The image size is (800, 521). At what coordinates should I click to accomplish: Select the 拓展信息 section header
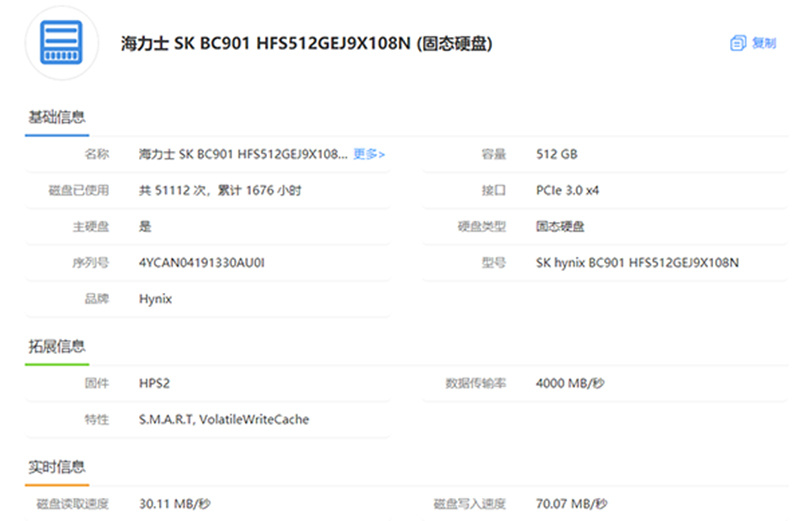click(57, 346)
